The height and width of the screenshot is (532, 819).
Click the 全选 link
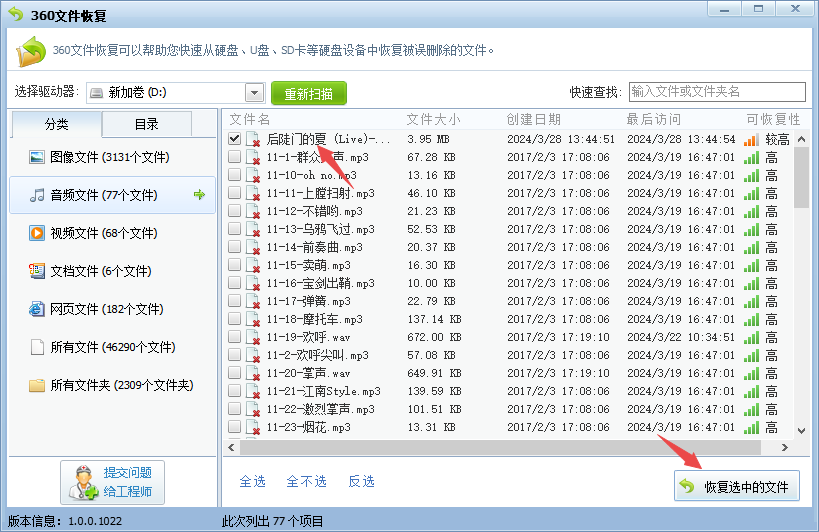pyautogui.click(x=252, y=481)
